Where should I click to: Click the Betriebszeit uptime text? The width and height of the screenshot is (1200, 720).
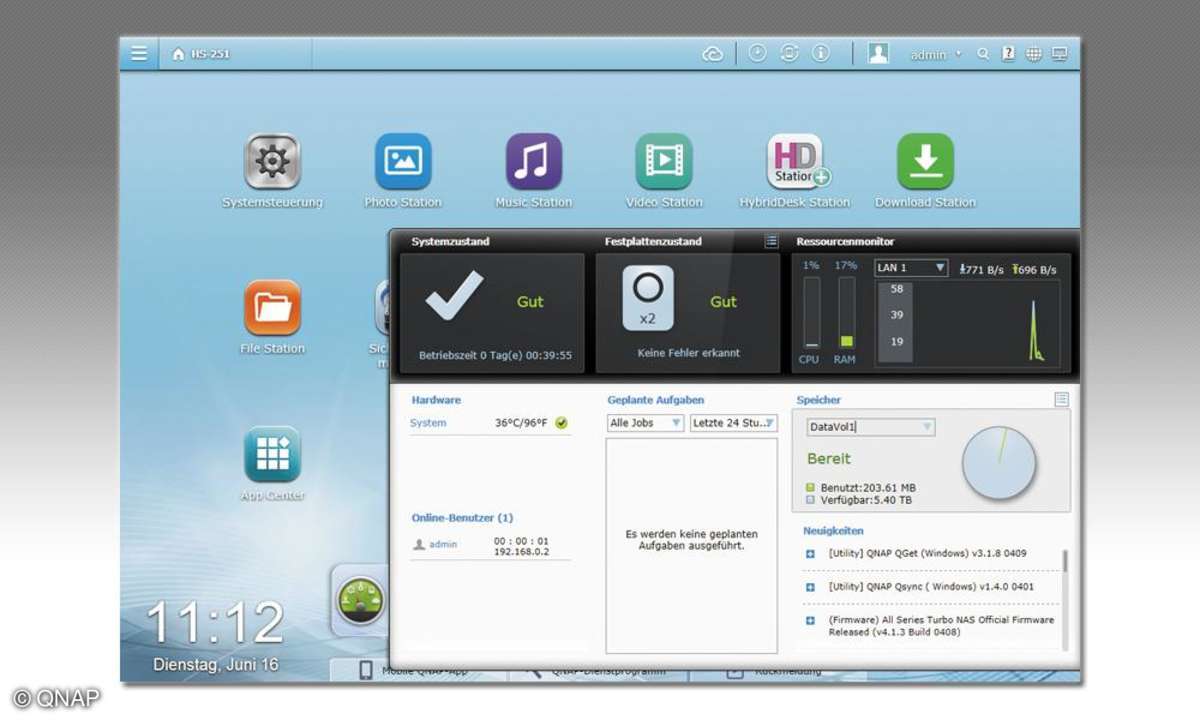tap(495, 355)
